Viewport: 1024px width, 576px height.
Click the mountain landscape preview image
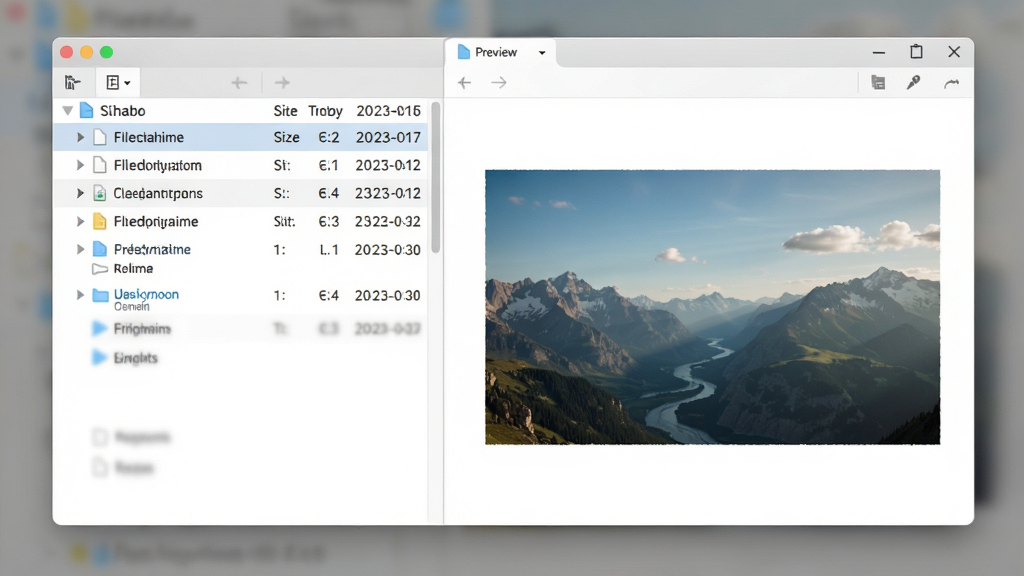(x=712, y=307)
